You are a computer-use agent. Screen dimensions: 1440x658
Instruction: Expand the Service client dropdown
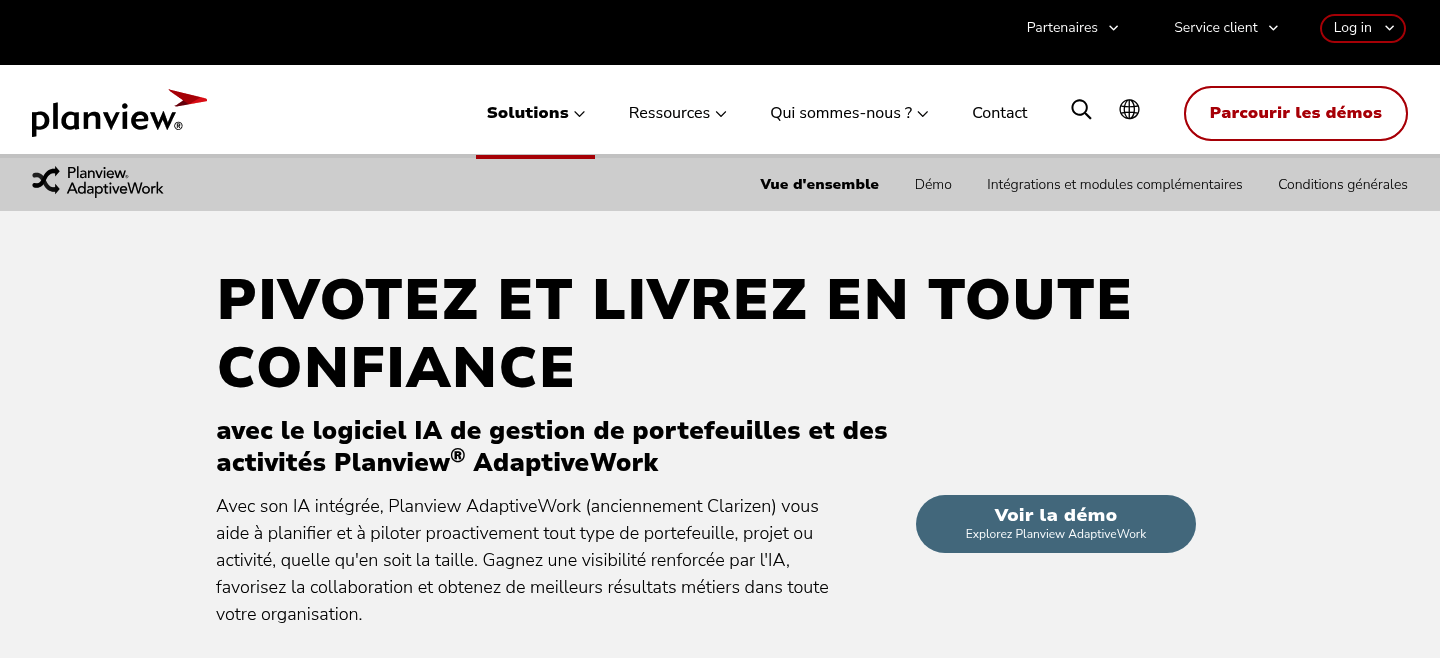(1226, 28)
